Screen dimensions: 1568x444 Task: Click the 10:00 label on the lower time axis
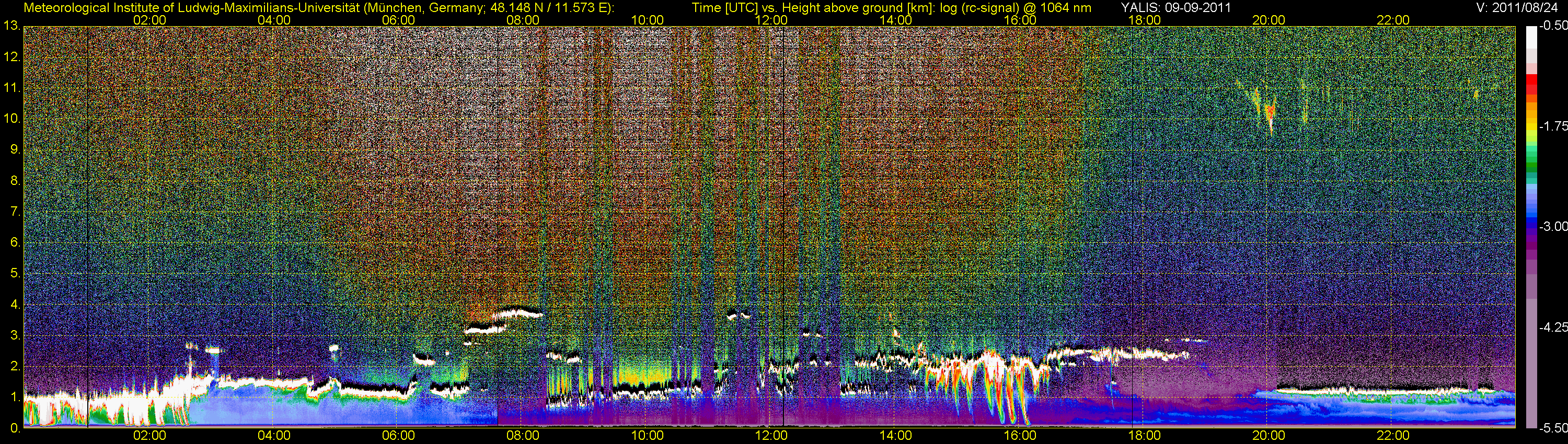coord(647,436)
